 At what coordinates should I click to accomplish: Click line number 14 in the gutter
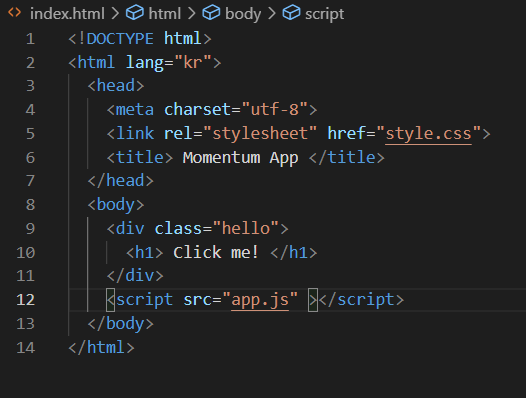coord(25,348)
